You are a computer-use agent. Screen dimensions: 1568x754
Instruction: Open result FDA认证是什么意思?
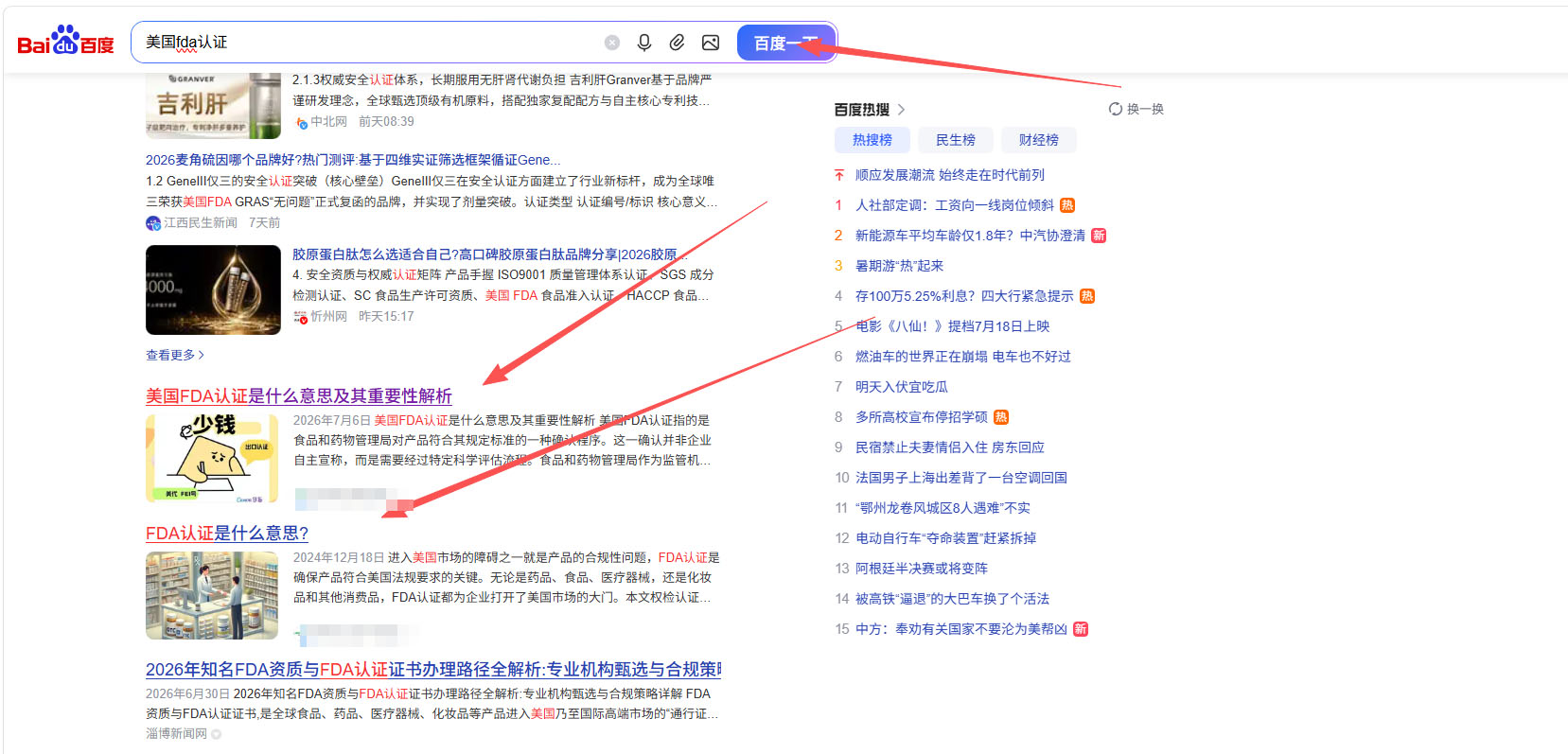pos(227,534)
